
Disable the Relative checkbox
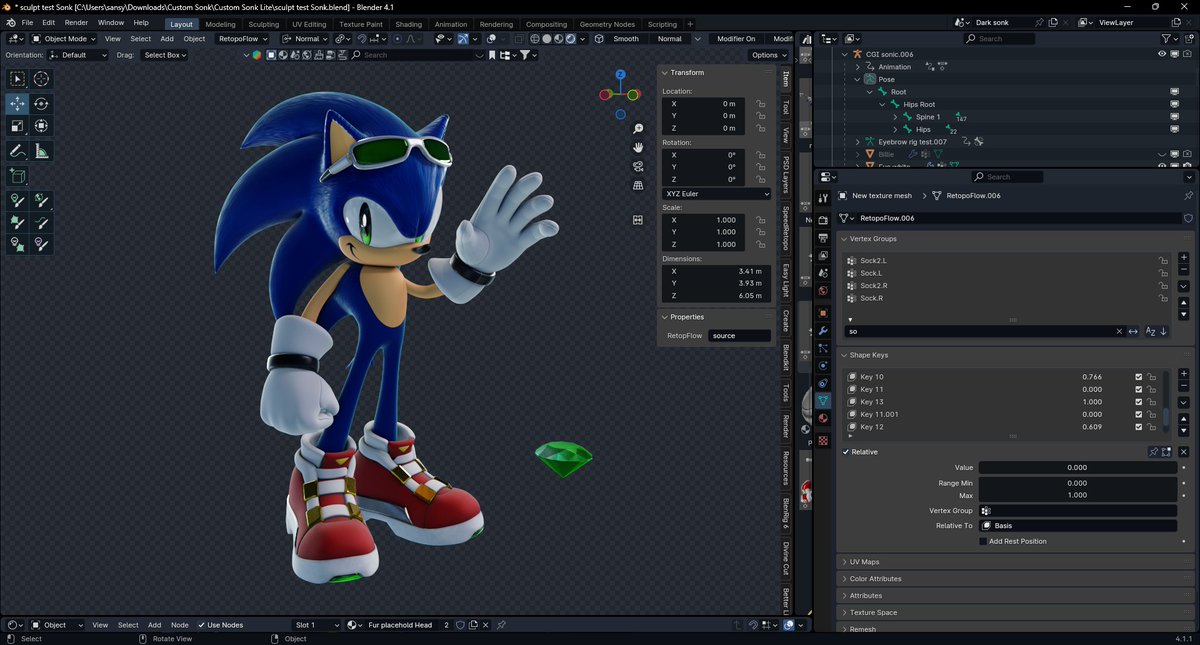[x=846, y=452]
